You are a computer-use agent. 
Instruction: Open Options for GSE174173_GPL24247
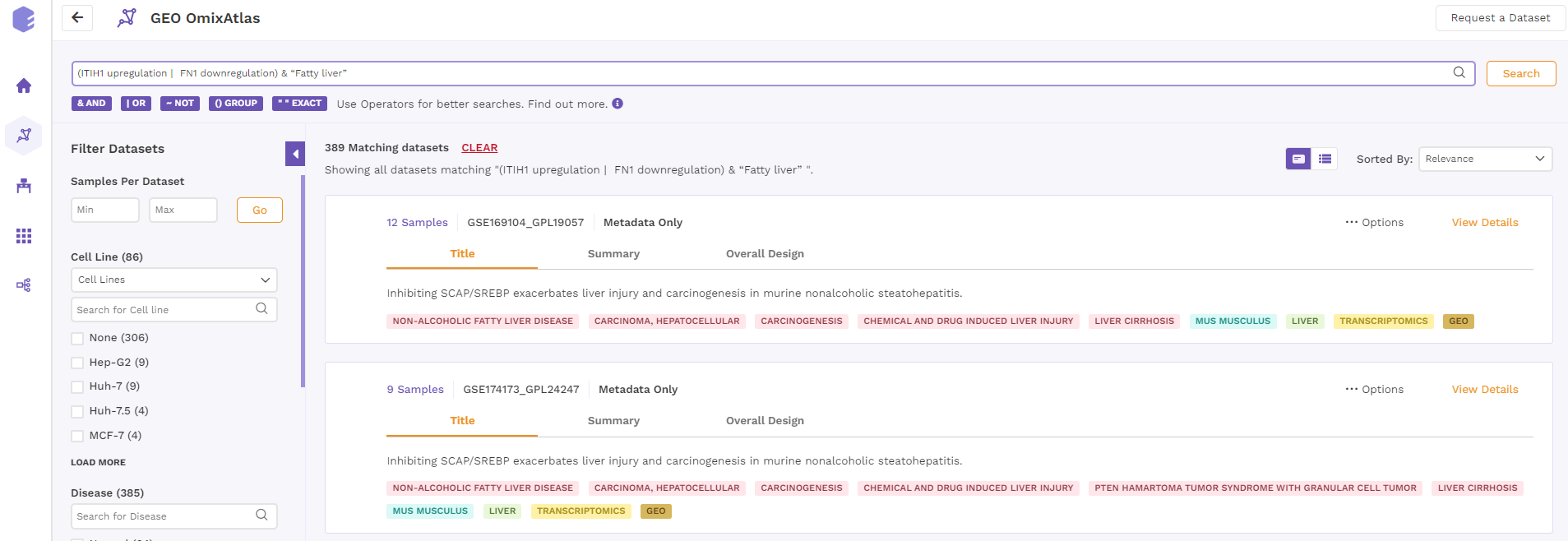tap(1374, 390)
